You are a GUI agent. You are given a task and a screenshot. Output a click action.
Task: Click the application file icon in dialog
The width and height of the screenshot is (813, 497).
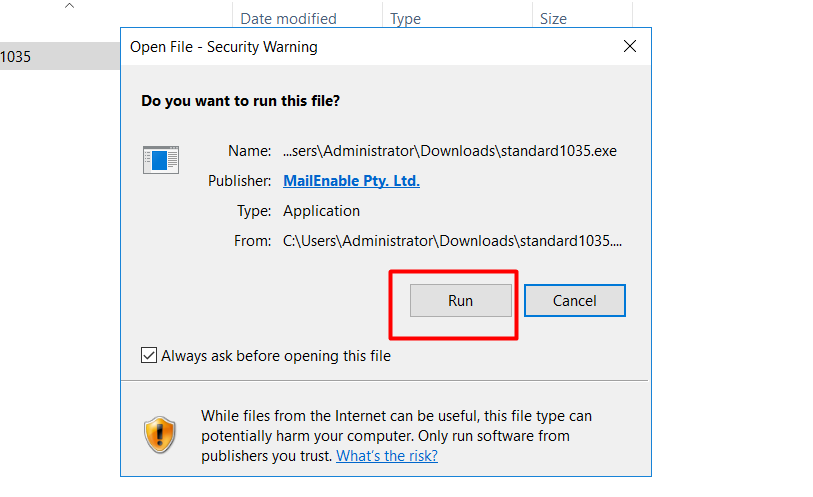pyautogui.click(x=161, y=160)
